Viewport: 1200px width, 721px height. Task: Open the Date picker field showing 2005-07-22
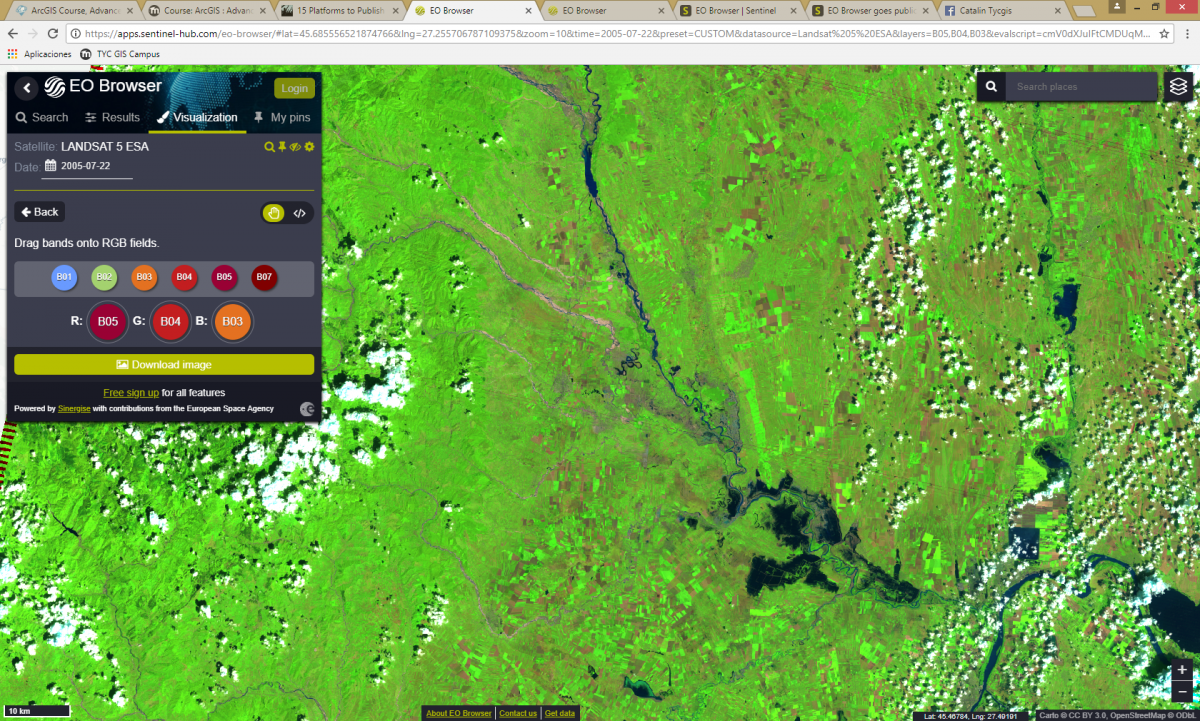[85, 166]
